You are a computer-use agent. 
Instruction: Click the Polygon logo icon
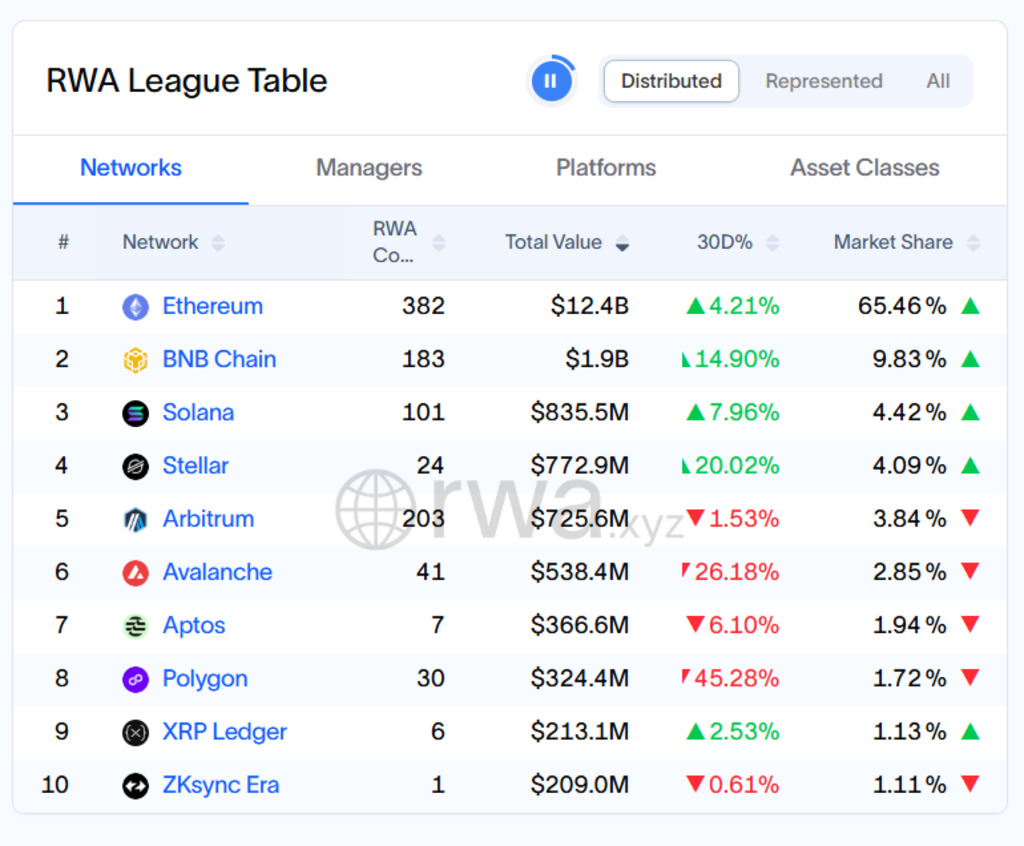[135, 679]
